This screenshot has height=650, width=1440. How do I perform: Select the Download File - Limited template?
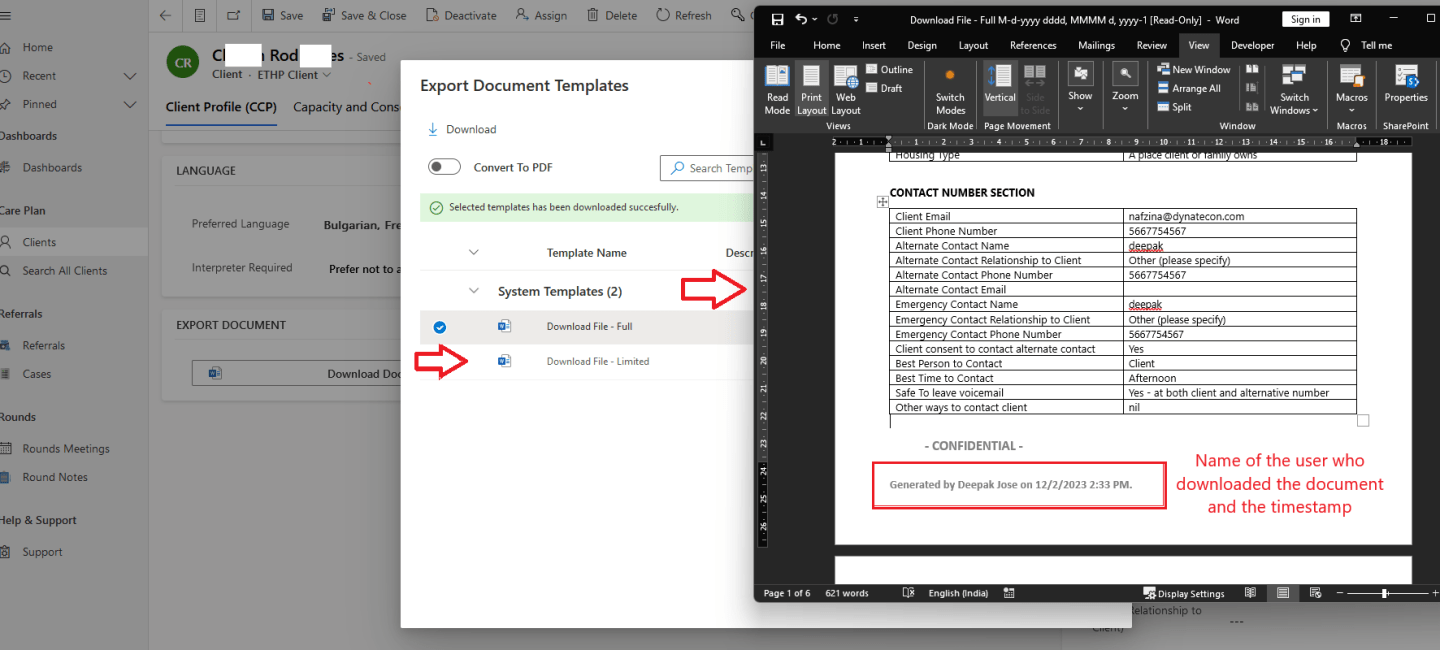click(x=597, y=361)
